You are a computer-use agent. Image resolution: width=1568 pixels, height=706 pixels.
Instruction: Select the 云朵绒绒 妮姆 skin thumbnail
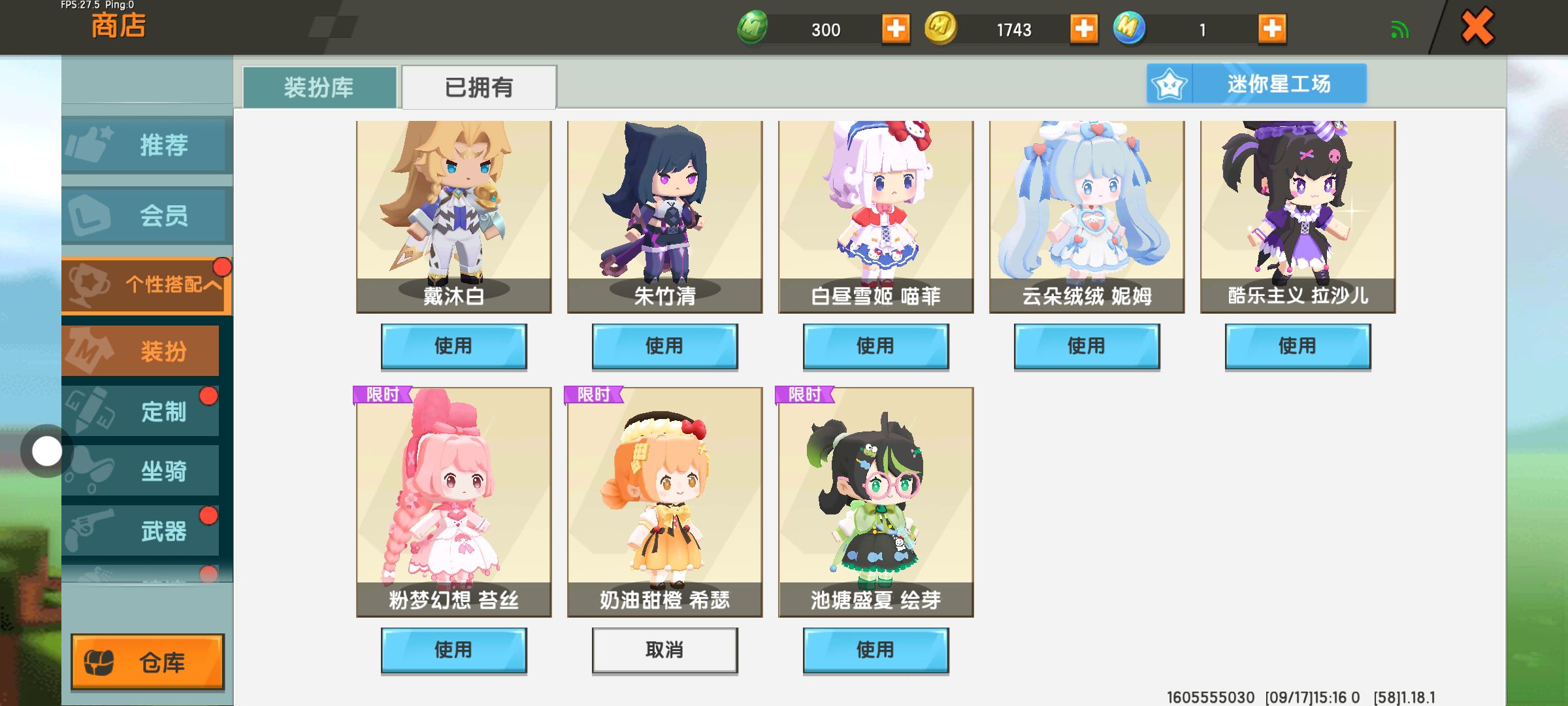1086,216
